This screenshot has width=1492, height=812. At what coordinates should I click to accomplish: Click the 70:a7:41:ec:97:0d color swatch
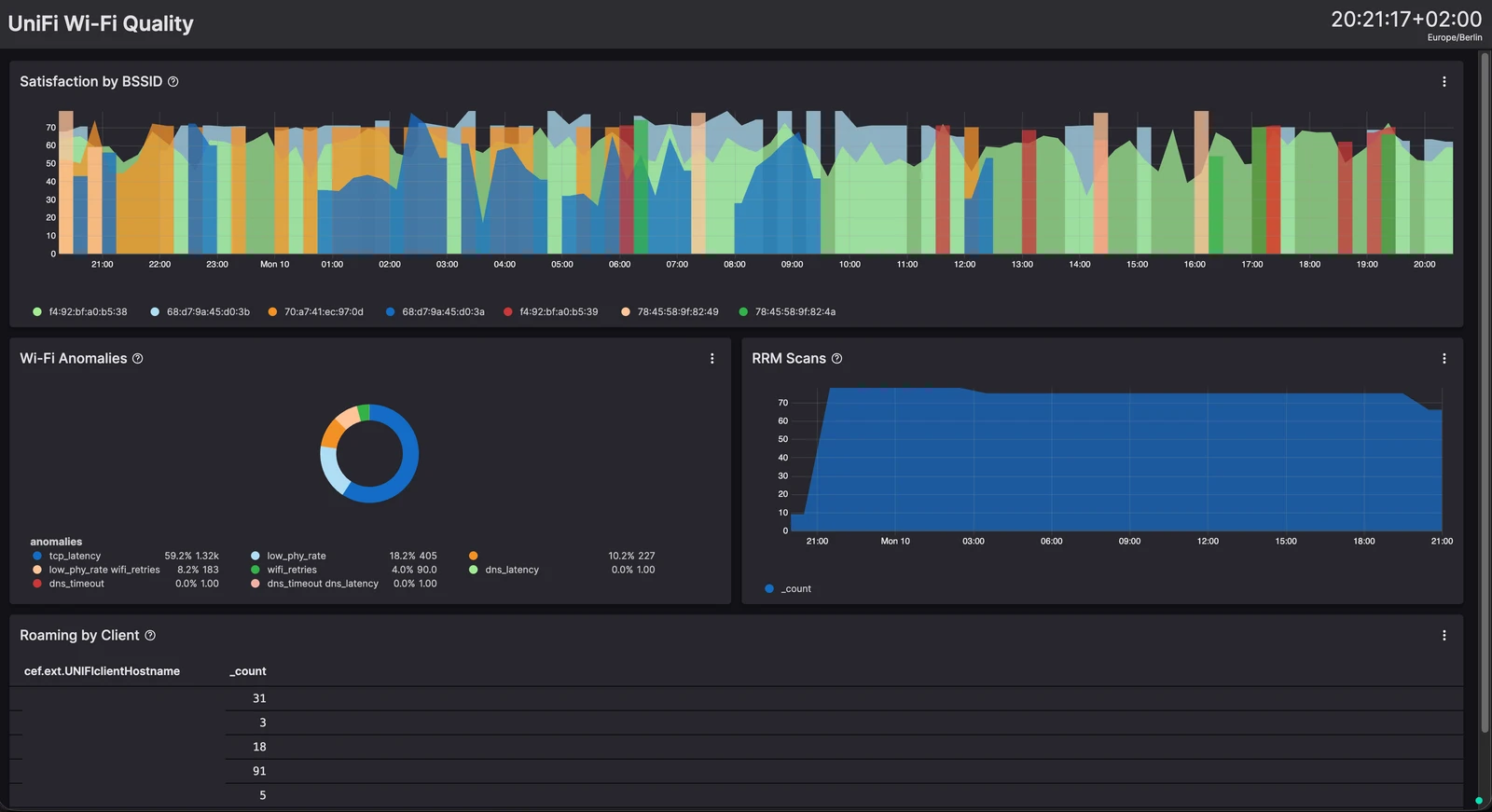coord(272,312)
